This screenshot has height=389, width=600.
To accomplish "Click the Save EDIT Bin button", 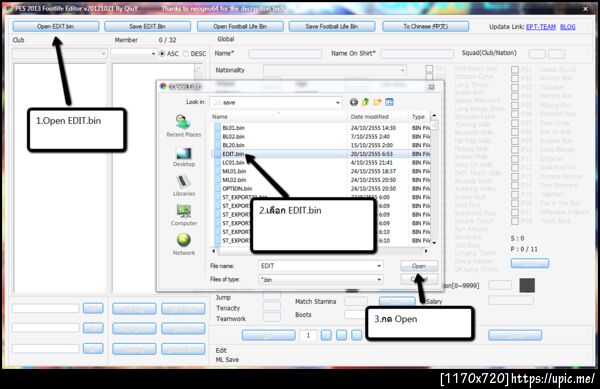I will [x=147, y=26].
